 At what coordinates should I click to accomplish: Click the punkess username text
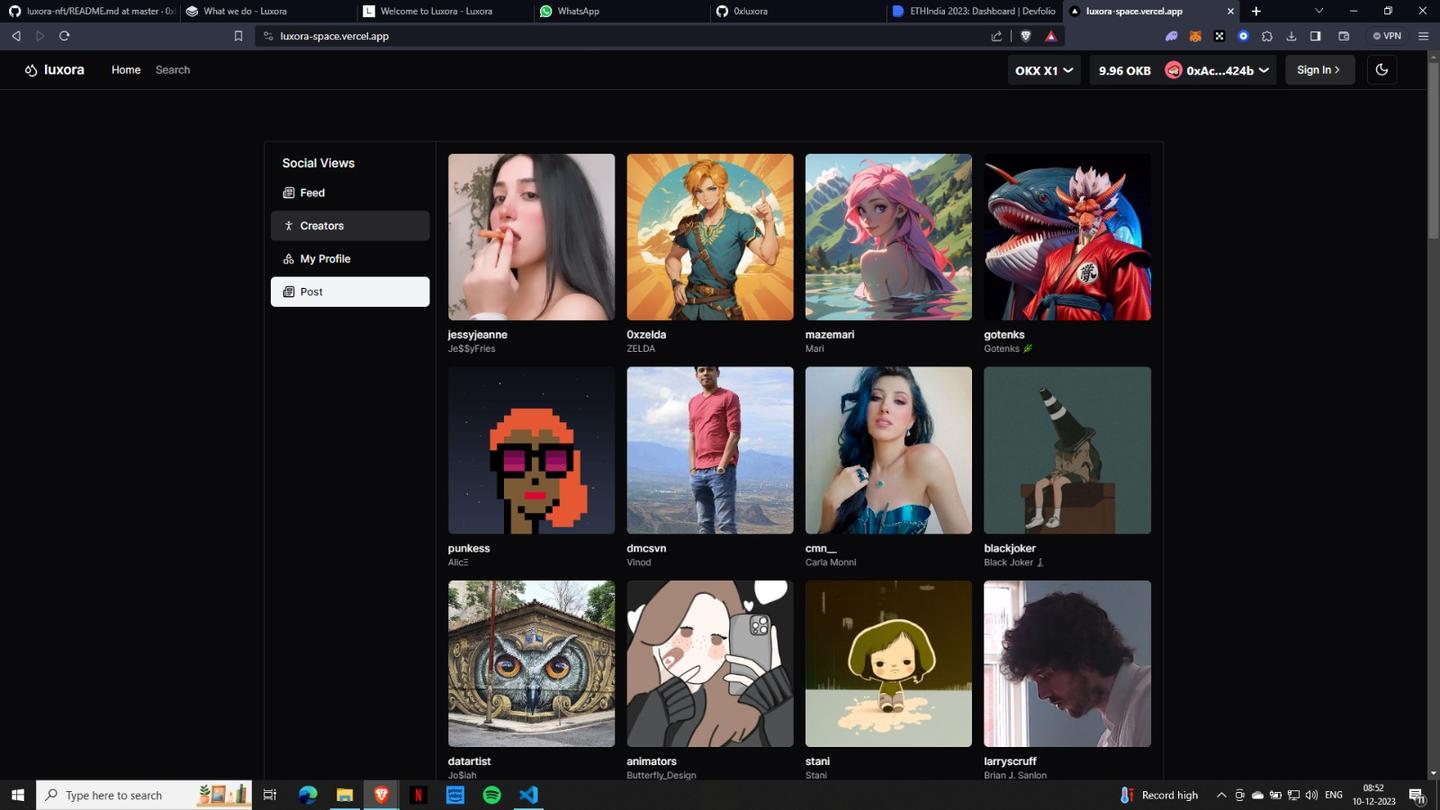pyautogui.click(x=469, y=549)
